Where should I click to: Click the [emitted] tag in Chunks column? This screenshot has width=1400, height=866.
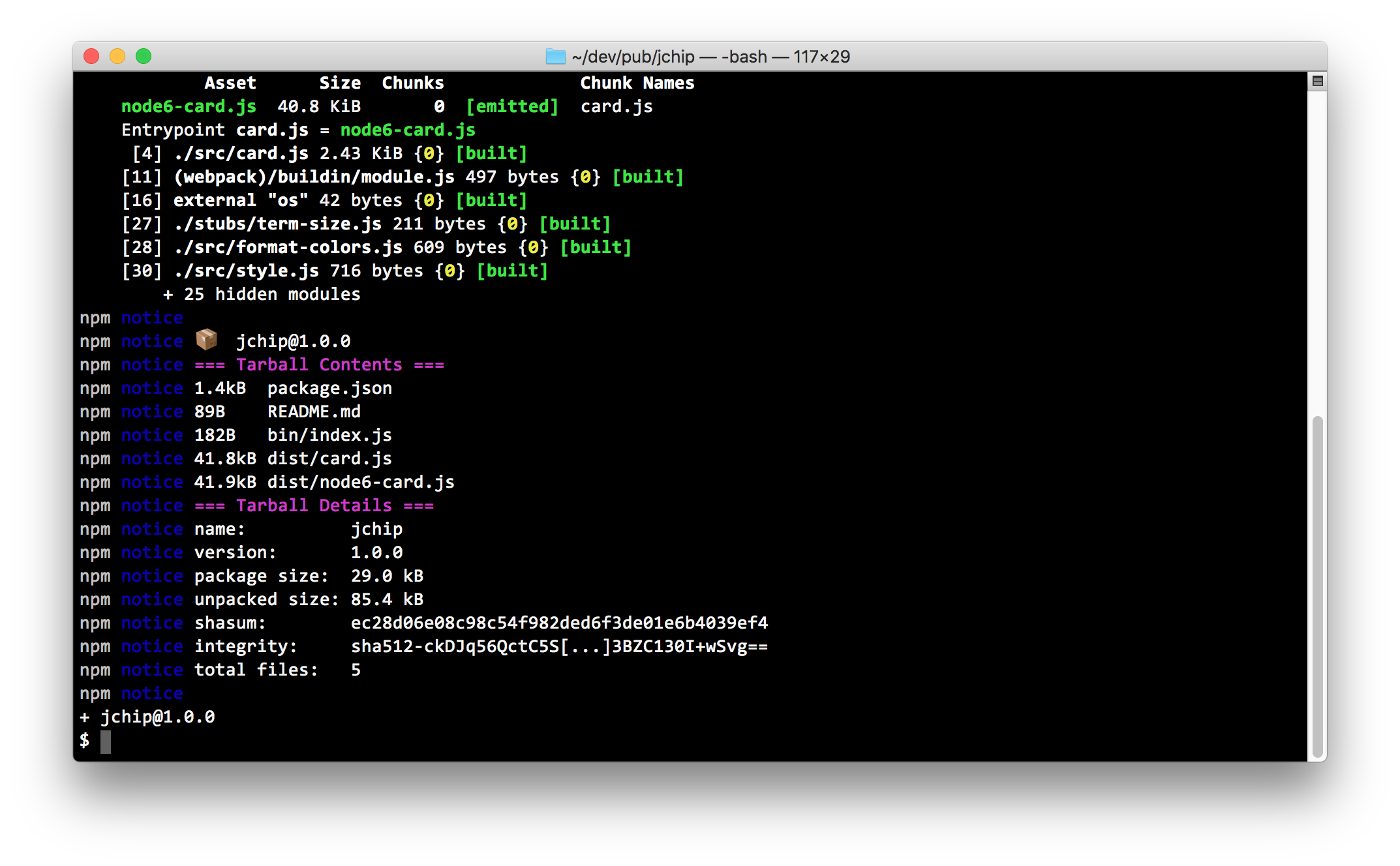[512, 106]
